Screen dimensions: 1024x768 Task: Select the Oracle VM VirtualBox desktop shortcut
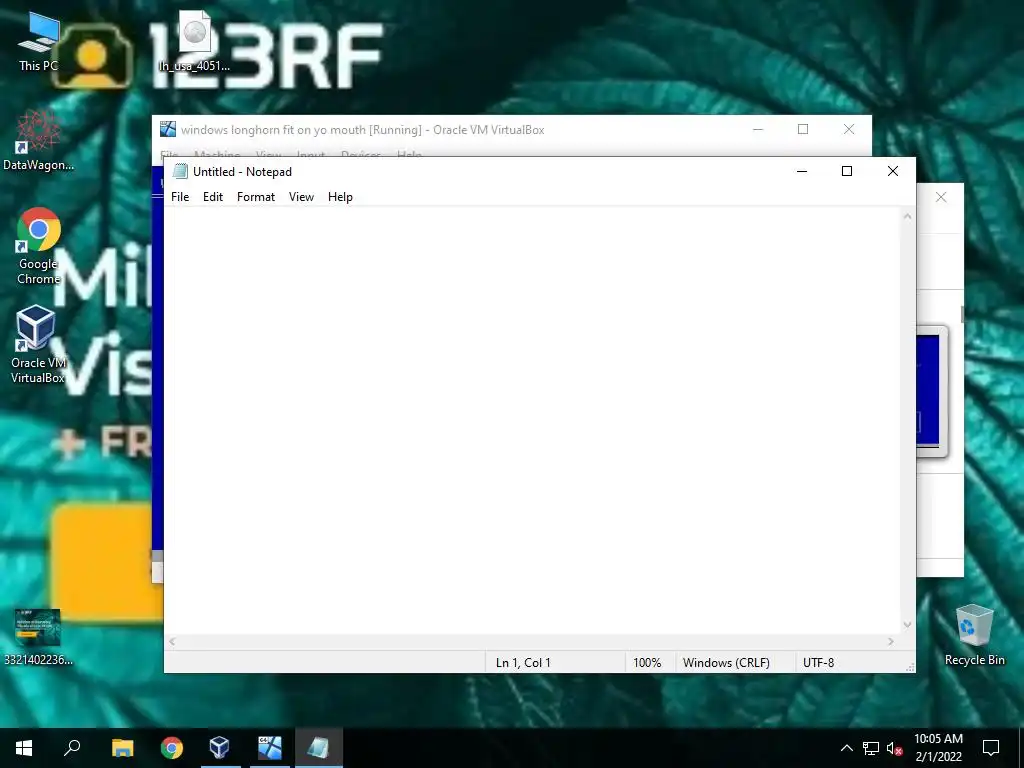click(x=38, y=344)
